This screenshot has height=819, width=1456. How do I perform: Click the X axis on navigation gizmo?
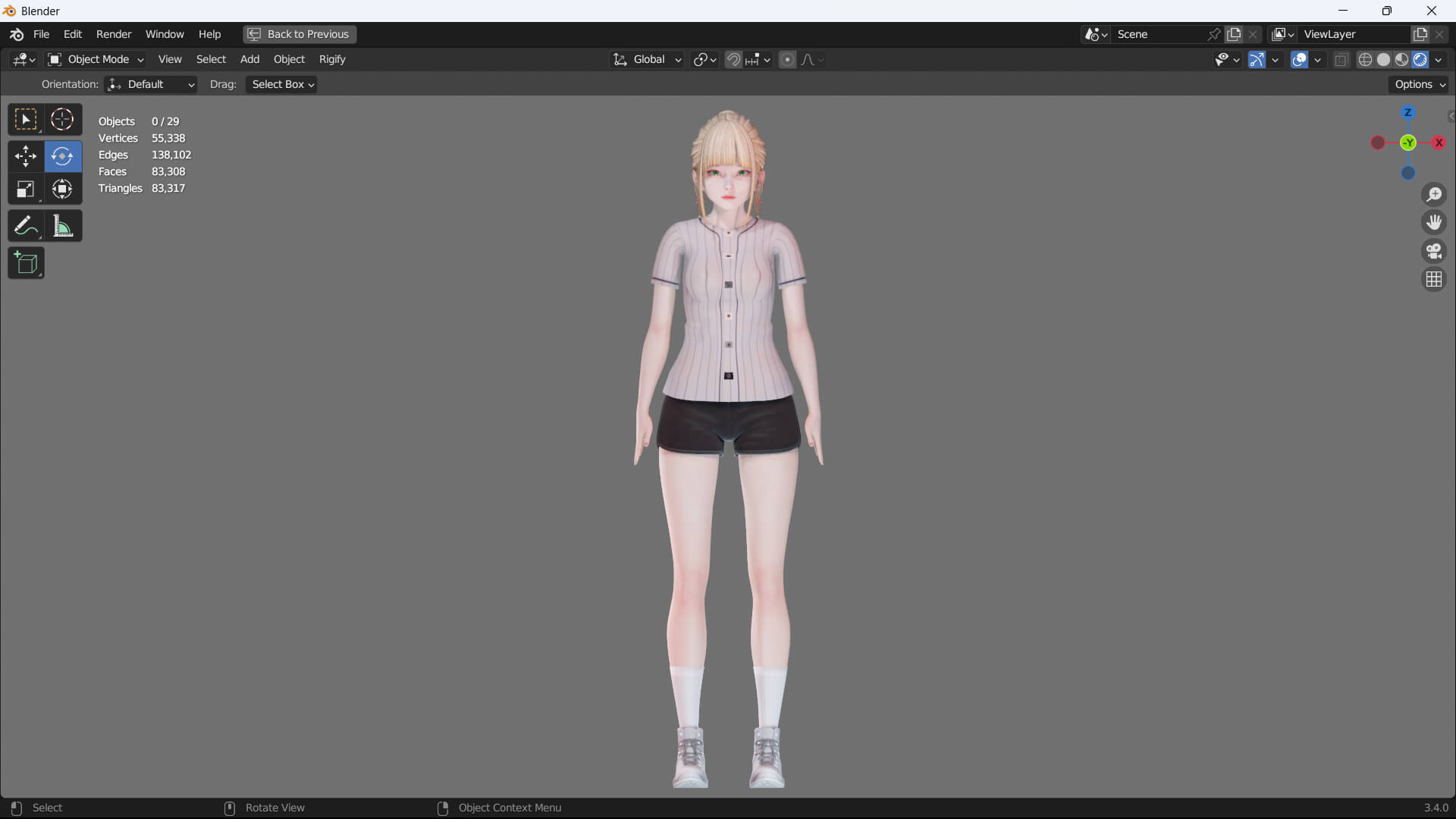[1439, 143]
